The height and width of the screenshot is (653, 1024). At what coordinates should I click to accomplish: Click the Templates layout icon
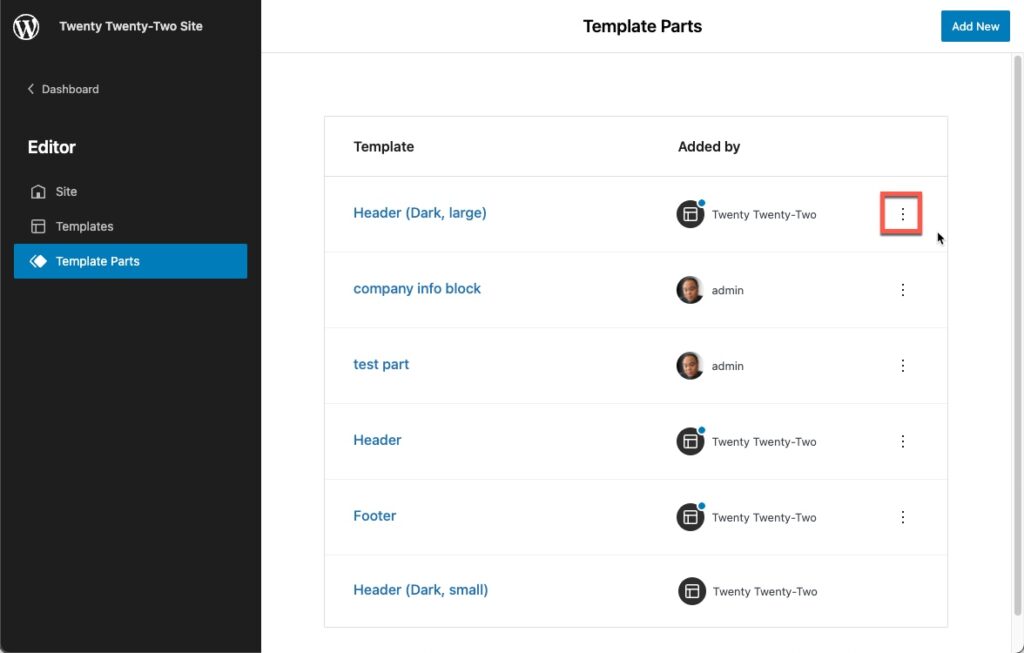(38, 227)
